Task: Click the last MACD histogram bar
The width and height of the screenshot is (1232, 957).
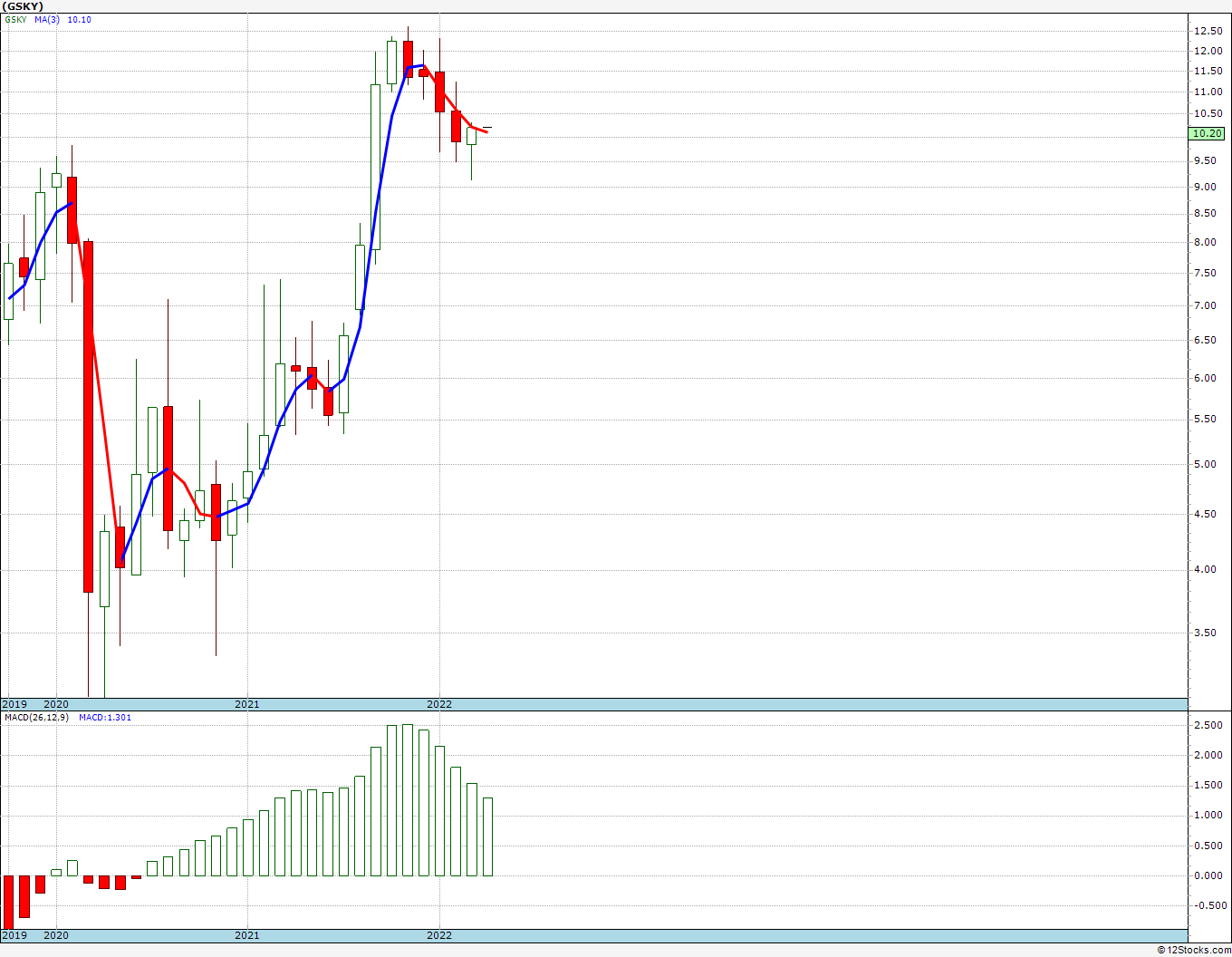Action: coord(487,836)
